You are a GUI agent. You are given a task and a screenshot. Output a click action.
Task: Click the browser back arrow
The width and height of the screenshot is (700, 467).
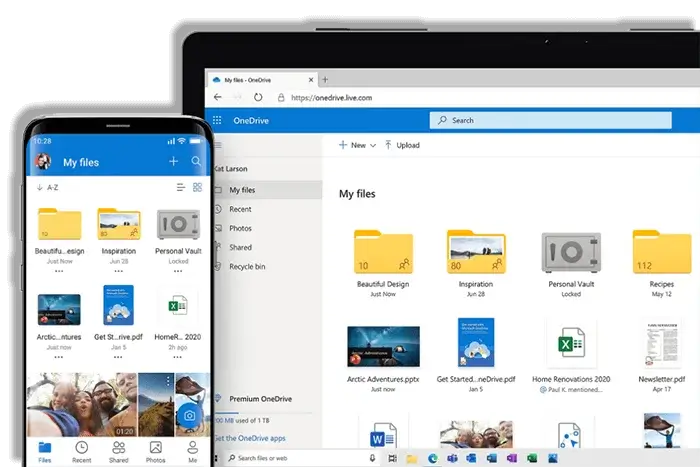(217, 97)
